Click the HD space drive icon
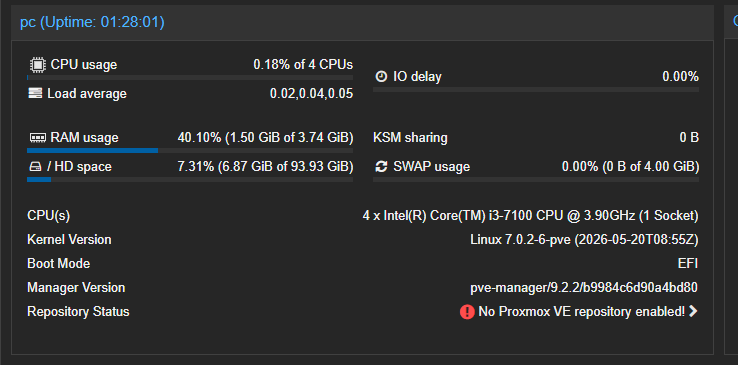This screenshot has height=365, width=738. tap(36, 167)
